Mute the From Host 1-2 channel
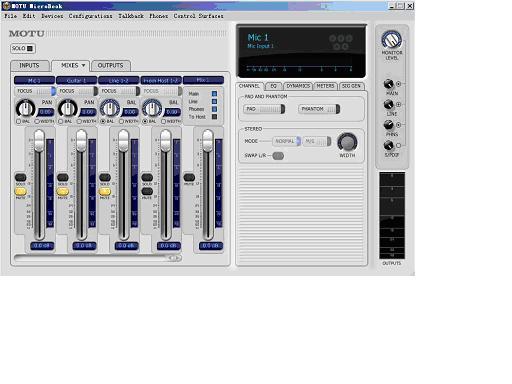Viewport: 512px width, 384px height. [x=147, y=191]
